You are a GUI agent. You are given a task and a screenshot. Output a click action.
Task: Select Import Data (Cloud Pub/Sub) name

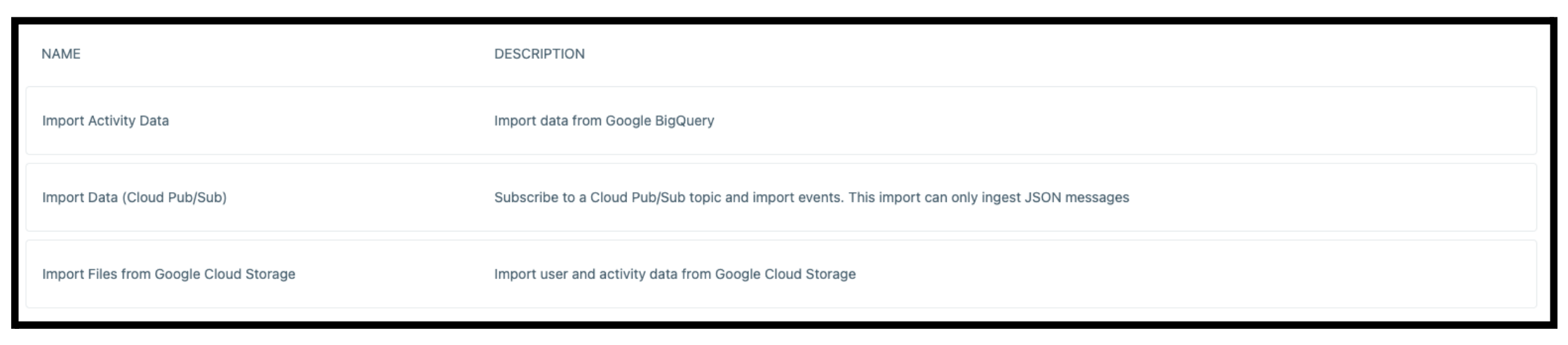[134, 198]
